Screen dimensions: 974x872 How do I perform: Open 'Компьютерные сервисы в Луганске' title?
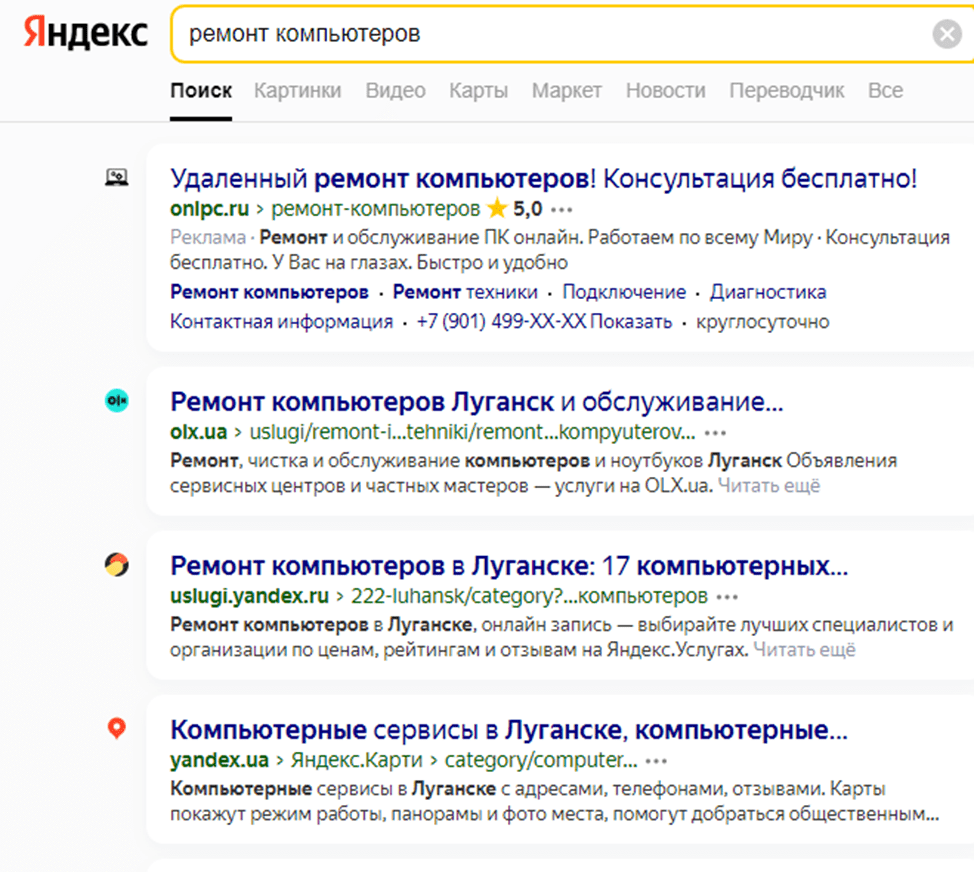point(509,730)
